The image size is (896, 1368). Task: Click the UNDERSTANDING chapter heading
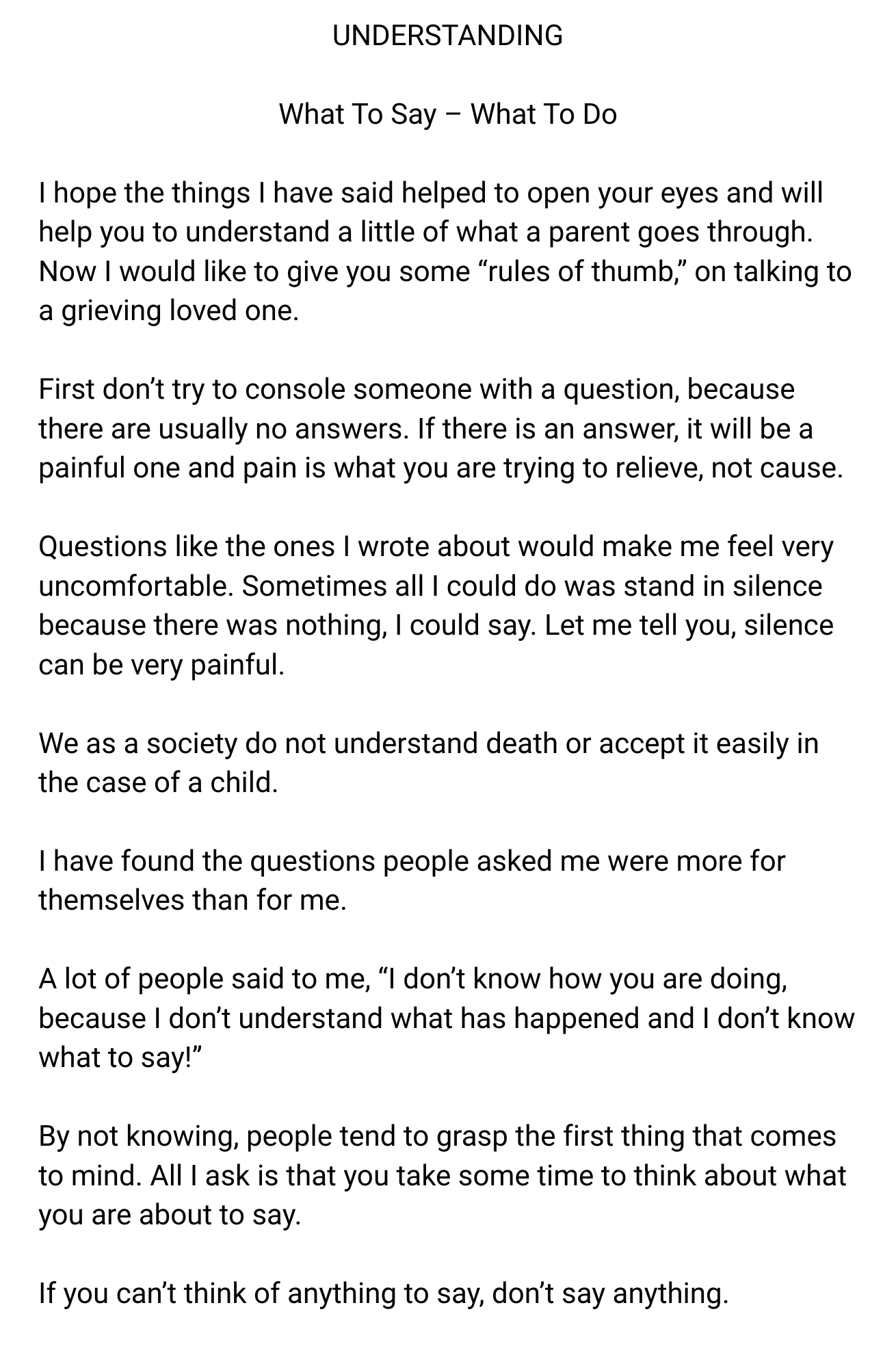coord(447,36)
